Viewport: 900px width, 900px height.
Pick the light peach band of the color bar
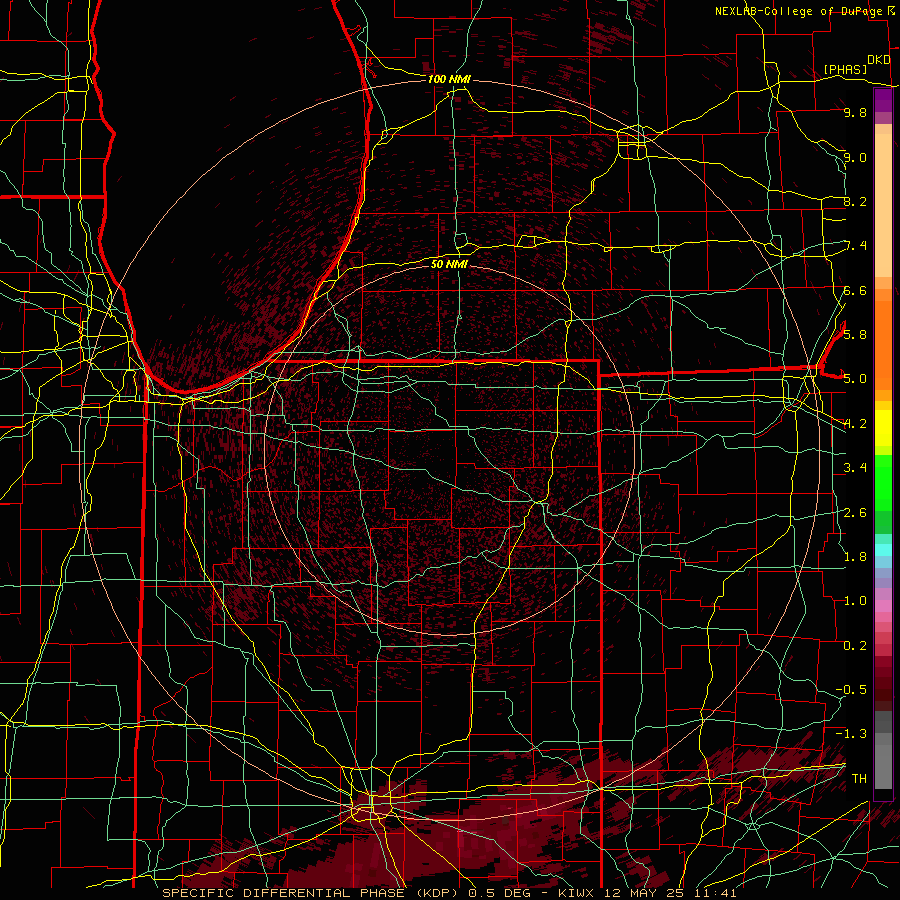(x=883, y=205)
